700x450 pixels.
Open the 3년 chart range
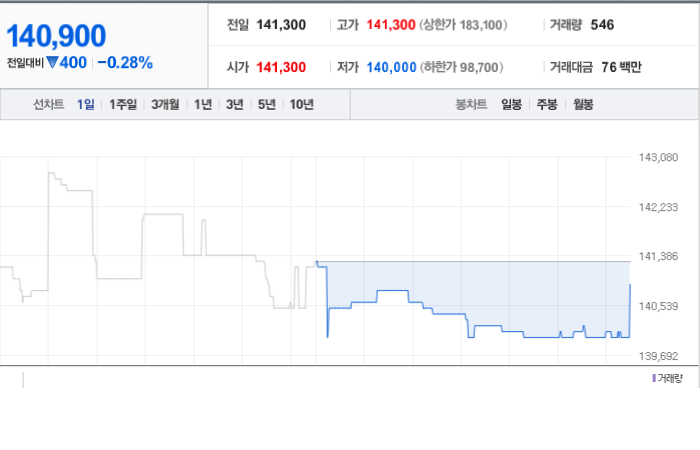235,104
